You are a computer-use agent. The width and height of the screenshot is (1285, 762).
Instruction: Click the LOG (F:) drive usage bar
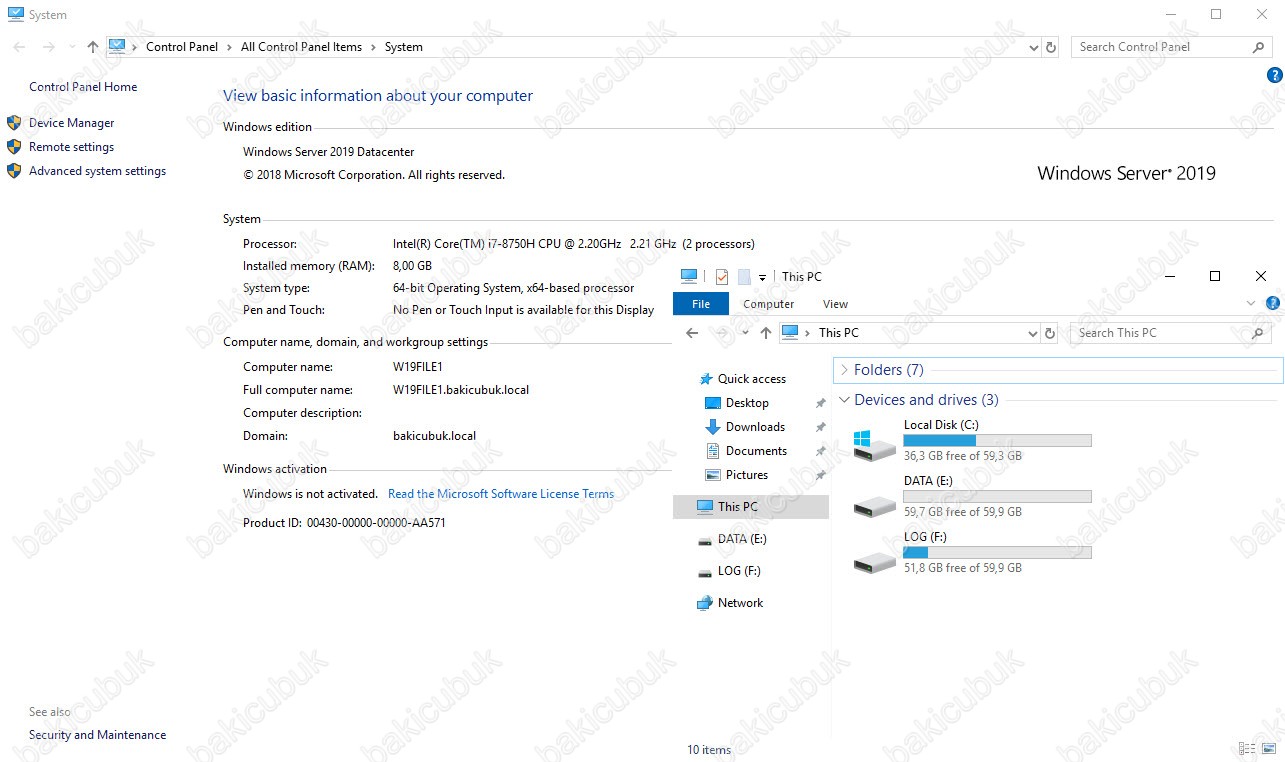tap(997, 552)
